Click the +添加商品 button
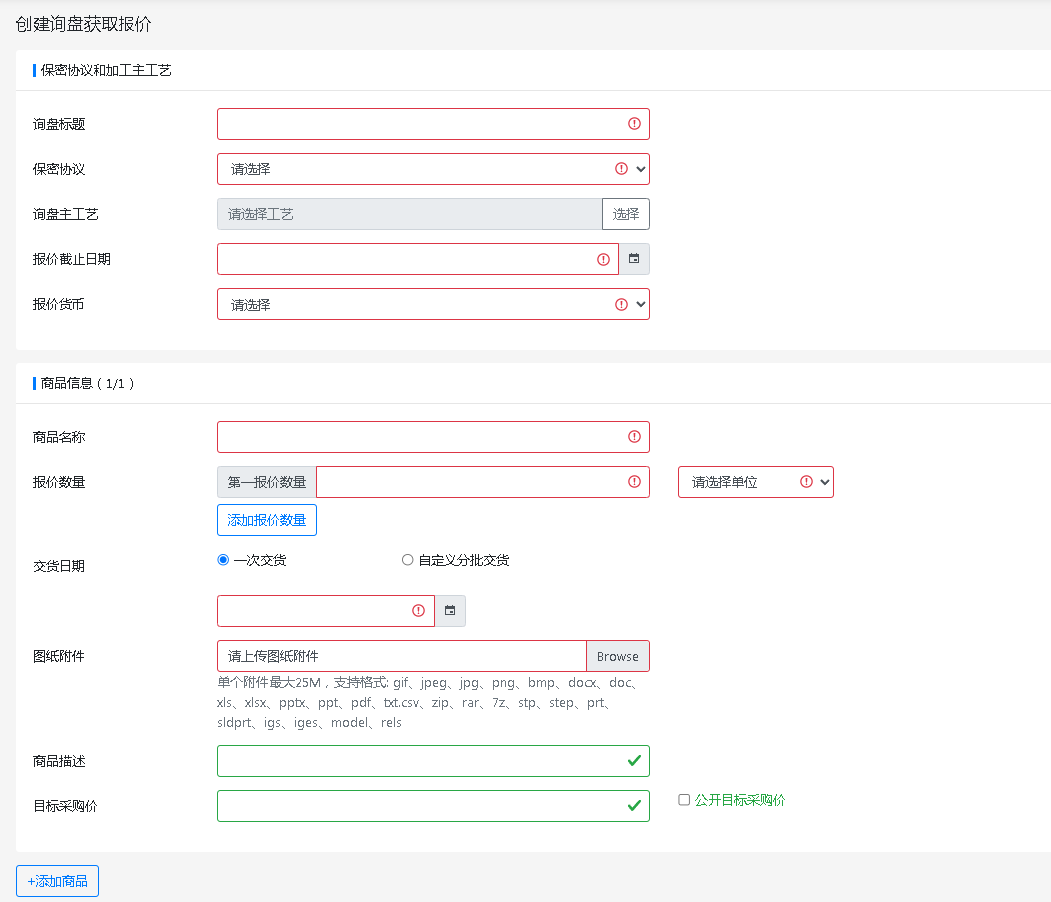Image resolution: width=1051 pixels, height=902 pixels. coord(58,881)
